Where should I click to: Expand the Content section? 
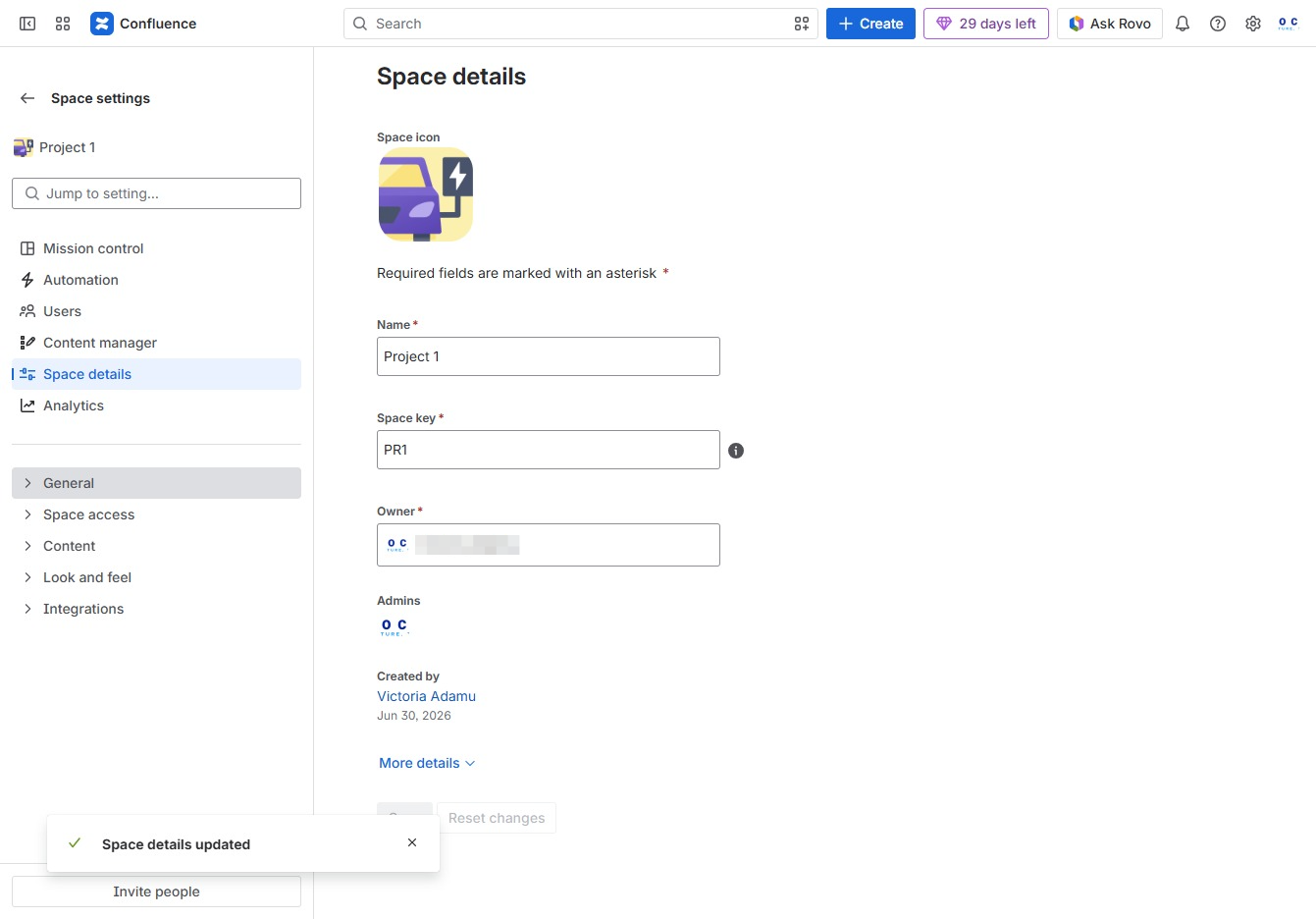click(x=156, y=546)
